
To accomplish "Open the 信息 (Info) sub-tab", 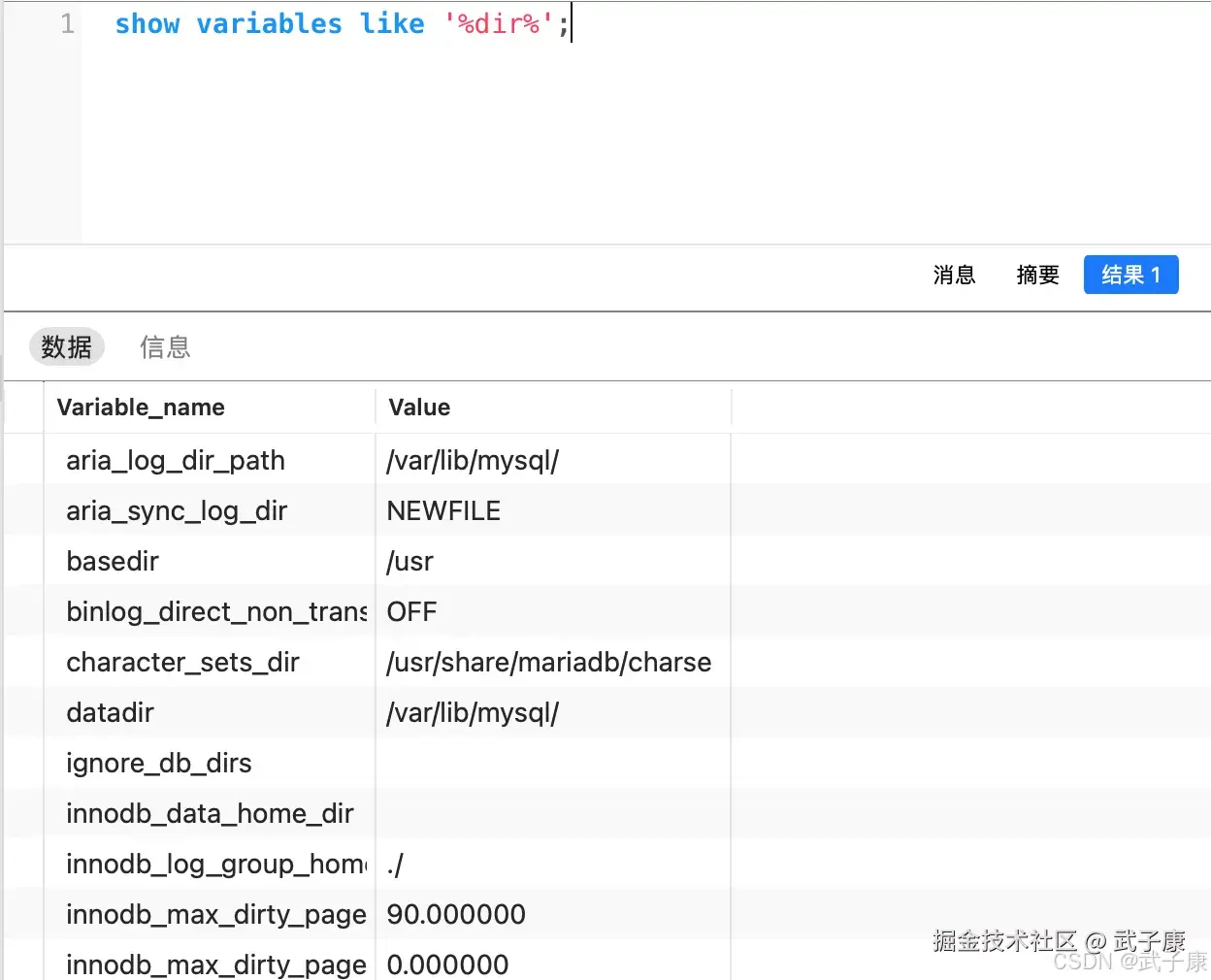I will (x=165, y=347).
